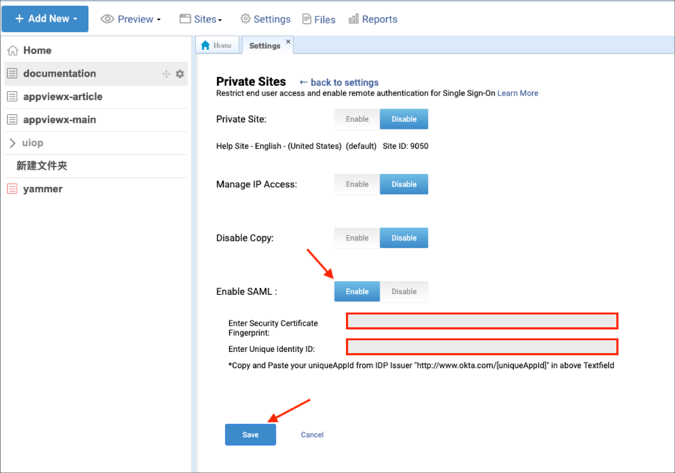The height and width of the screenshot is (473, 675).
Task: Follow the back to settings link
Action: pos(339,82)
